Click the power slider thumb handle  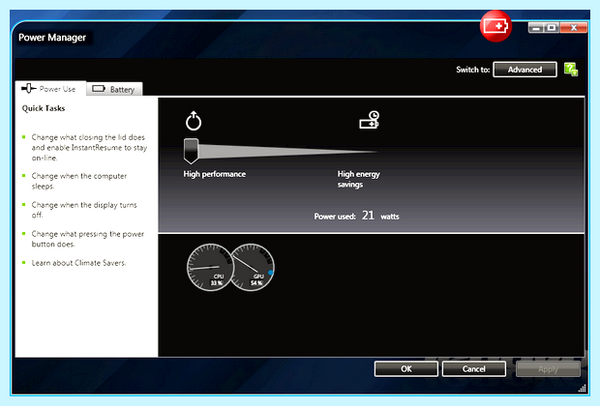tap(191, 151)
